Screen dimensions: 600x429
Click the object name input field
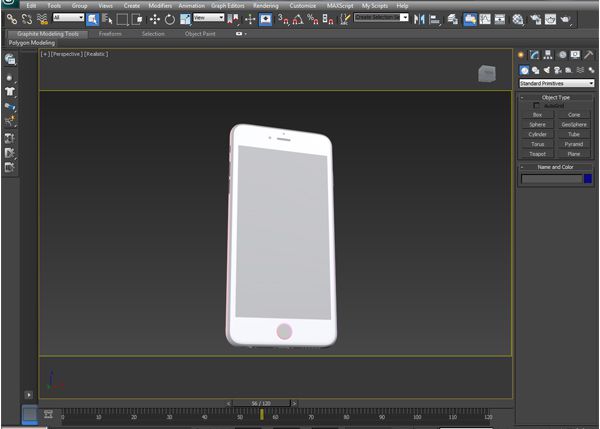[551, 178]
